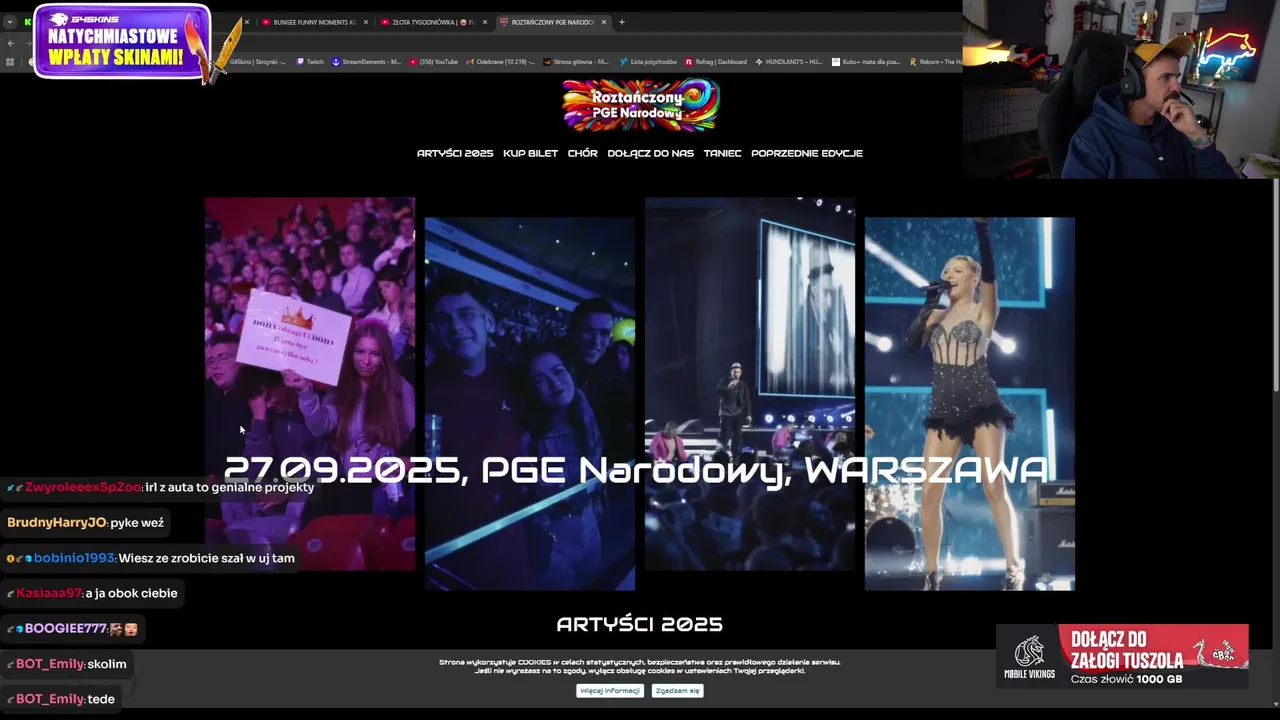Click the 27.09.2025 PGE Narodowy WARSZAWA headline
The height and width of the screenshot is (720, 1280).
(x=636, y=470)
